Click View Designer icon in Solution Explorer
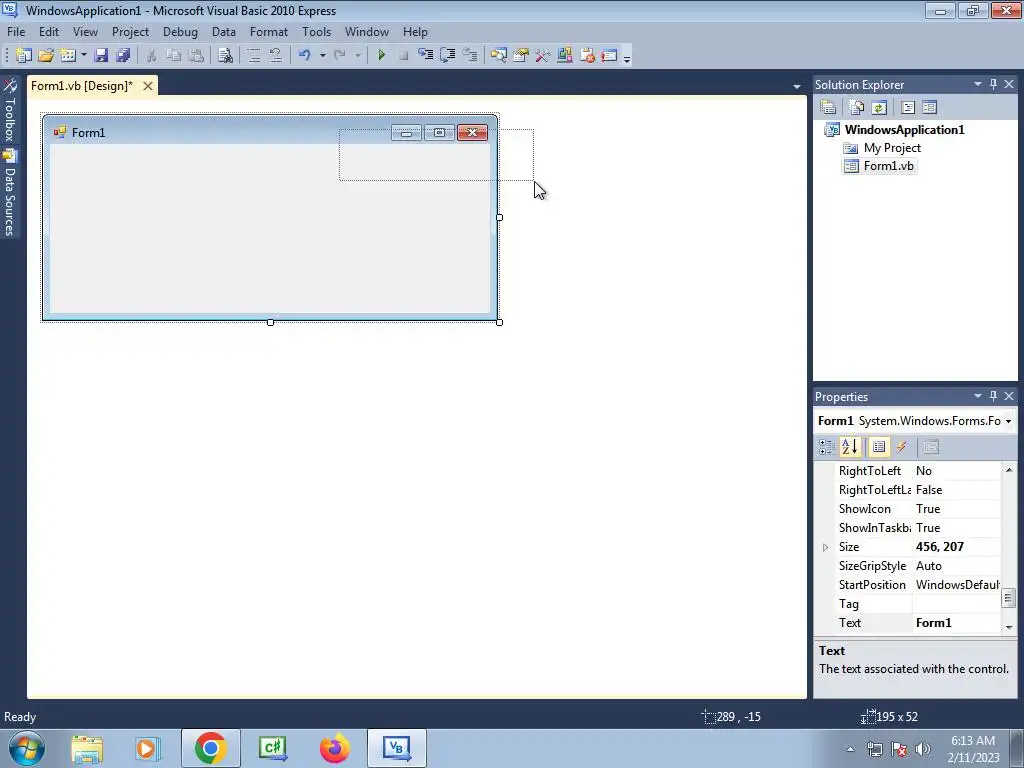 929,107
